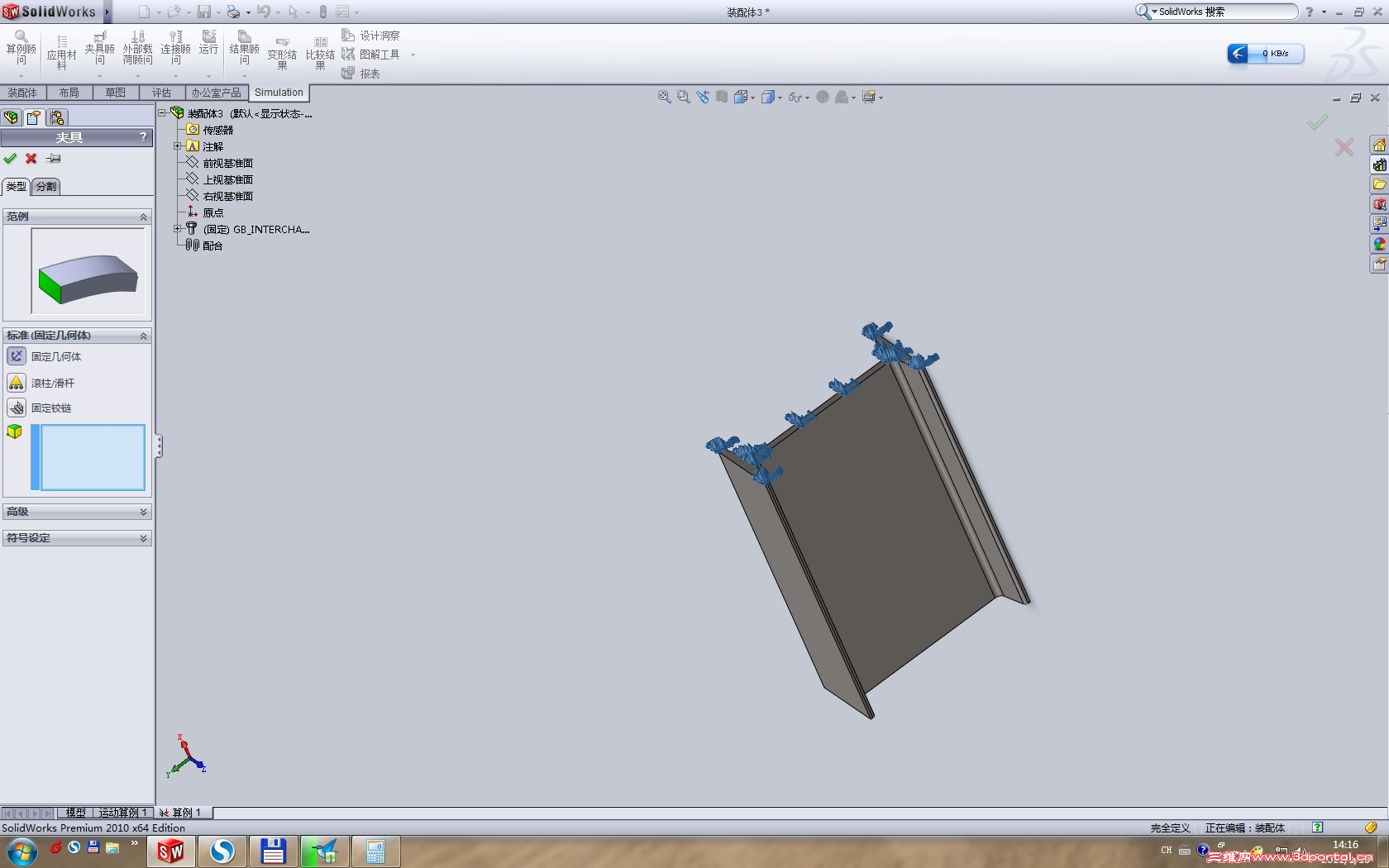This screenshot has height=868, width=1389.
Task: Undo the last action
Action: pos(263,12)
